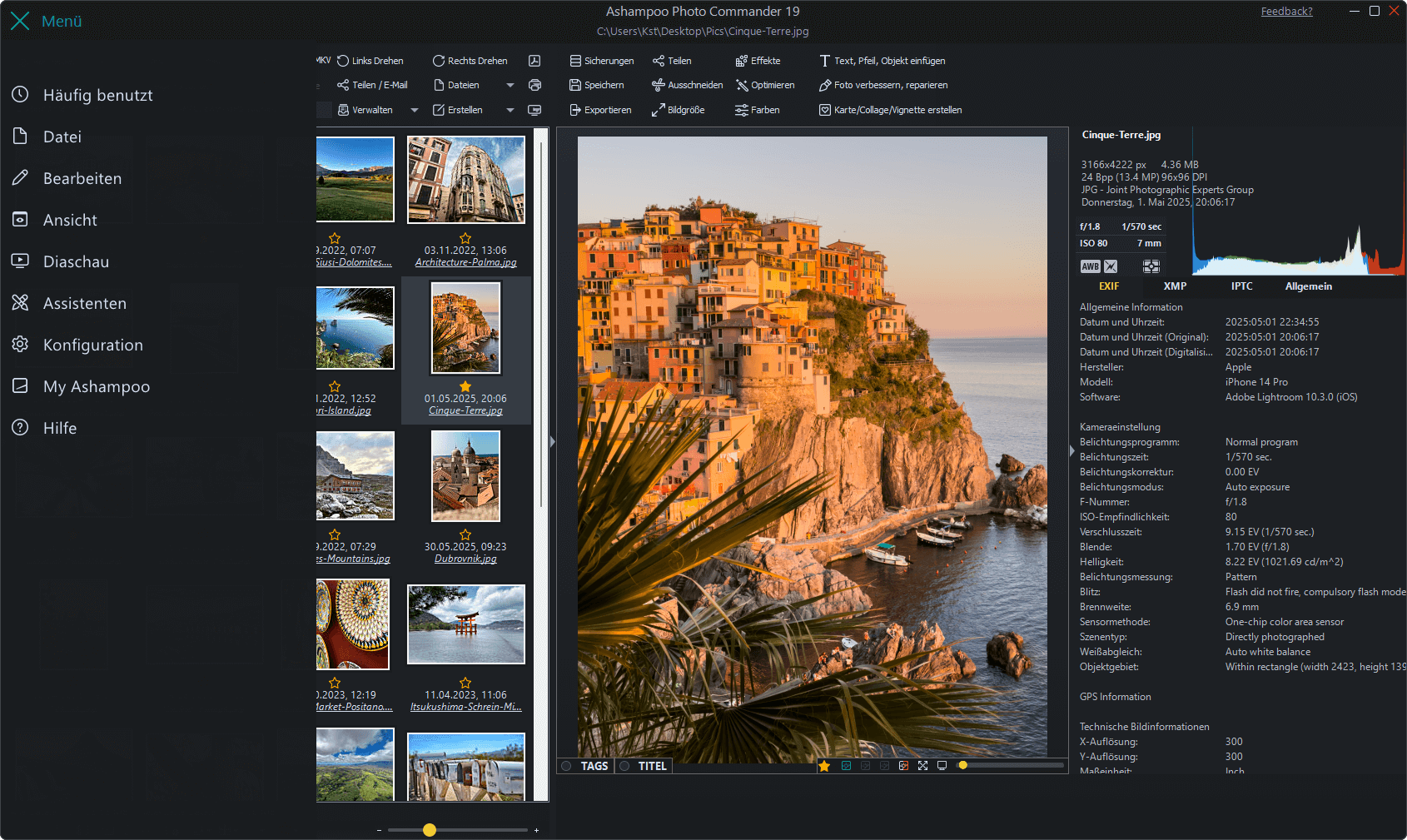The height and width of the screenshot is (840, 1407).
Task: Select the Dubrovnik.jpg thumbnail
Action: (x=465, y=475)
